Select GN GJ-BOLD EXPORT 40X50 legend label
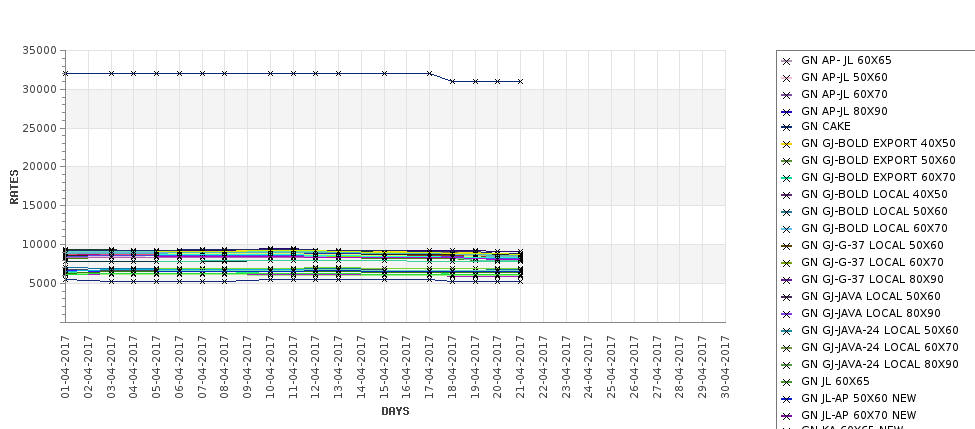 [x=878, y=144]
